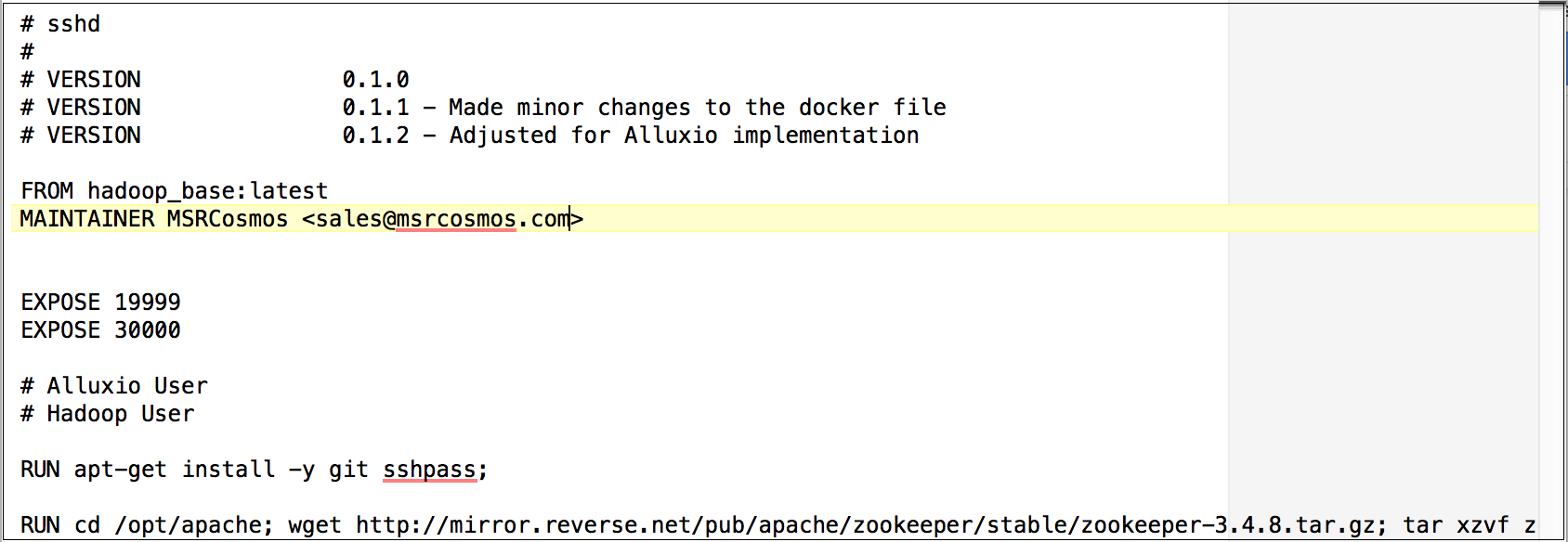Click the port number 19999
Image resolution: width=1568 pixels, height=542 pixels.
point(148,303)
